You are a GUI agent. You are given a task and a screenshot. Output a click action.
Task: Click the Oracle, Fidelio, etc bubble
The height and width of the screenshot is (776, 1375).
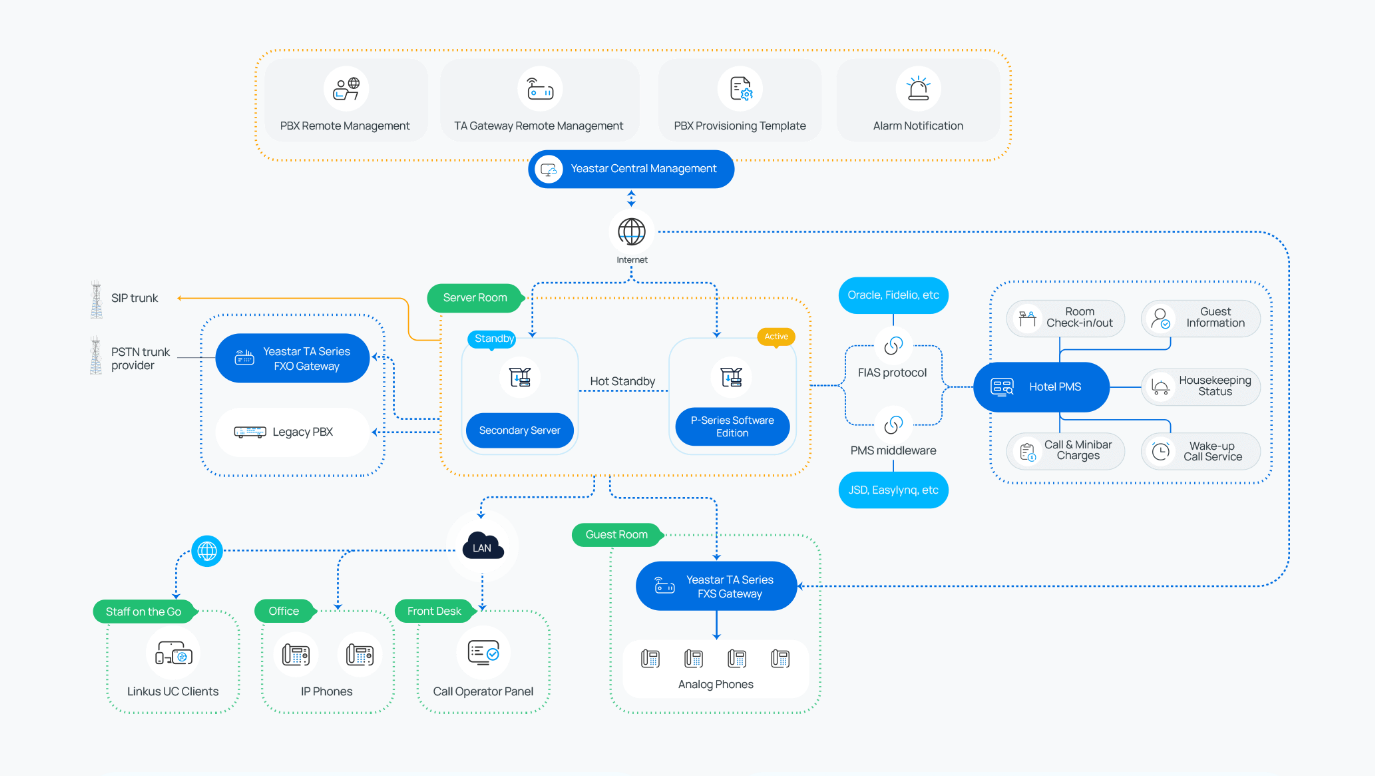(893, 295)
